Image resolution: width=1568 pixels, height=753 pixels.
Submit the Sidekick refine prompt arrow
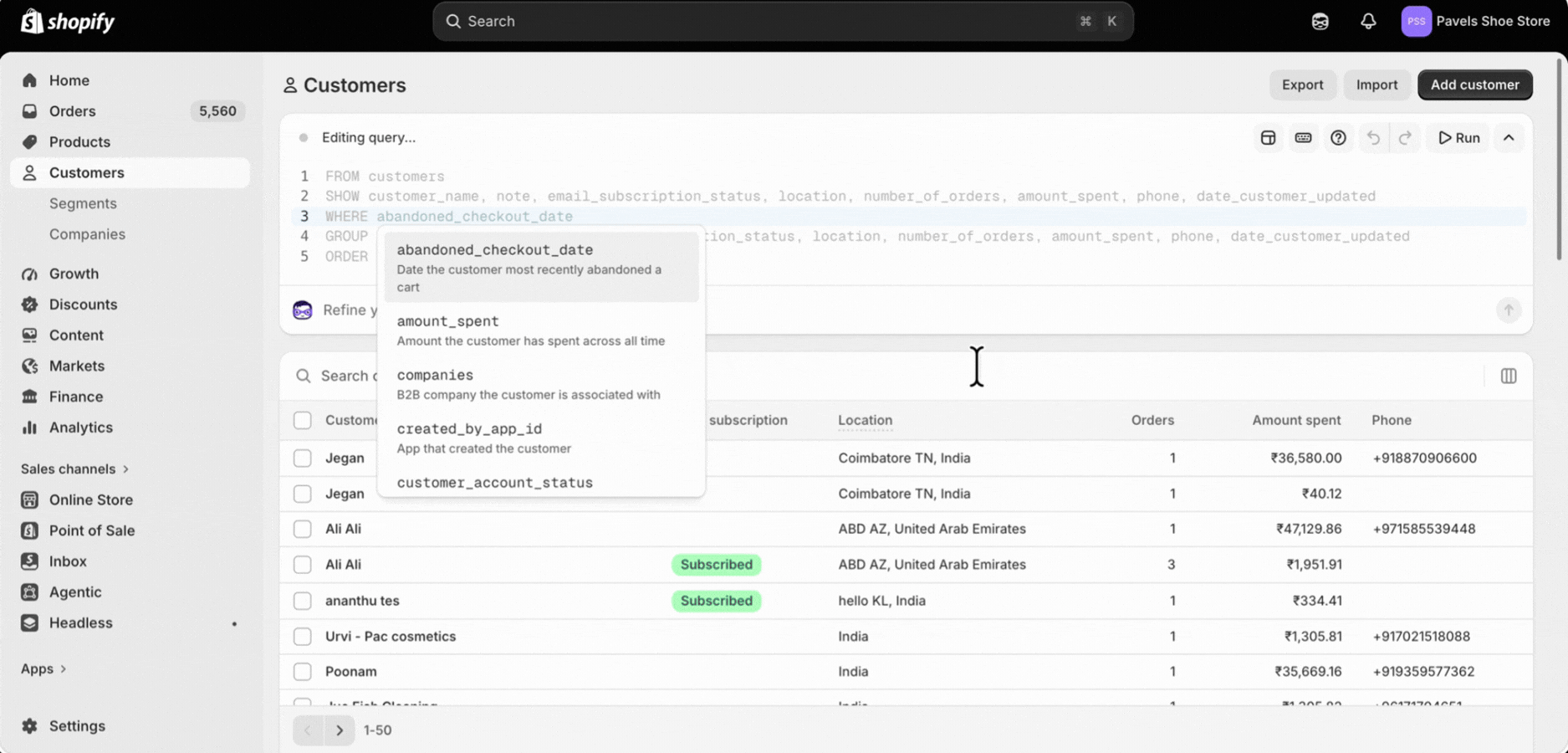[1509, 310]
